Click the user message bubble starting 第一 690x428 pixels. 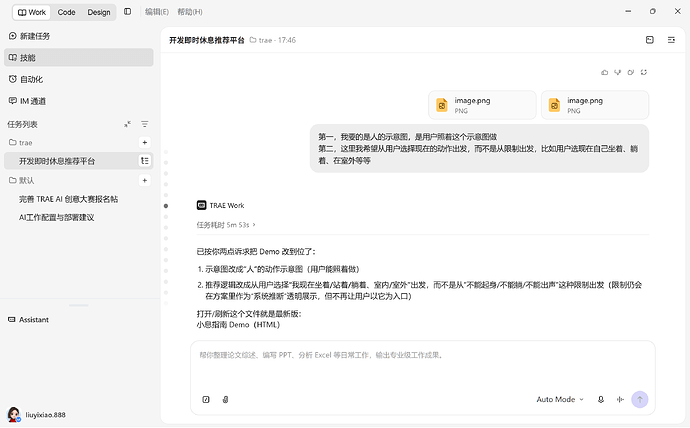pos(479,149)
